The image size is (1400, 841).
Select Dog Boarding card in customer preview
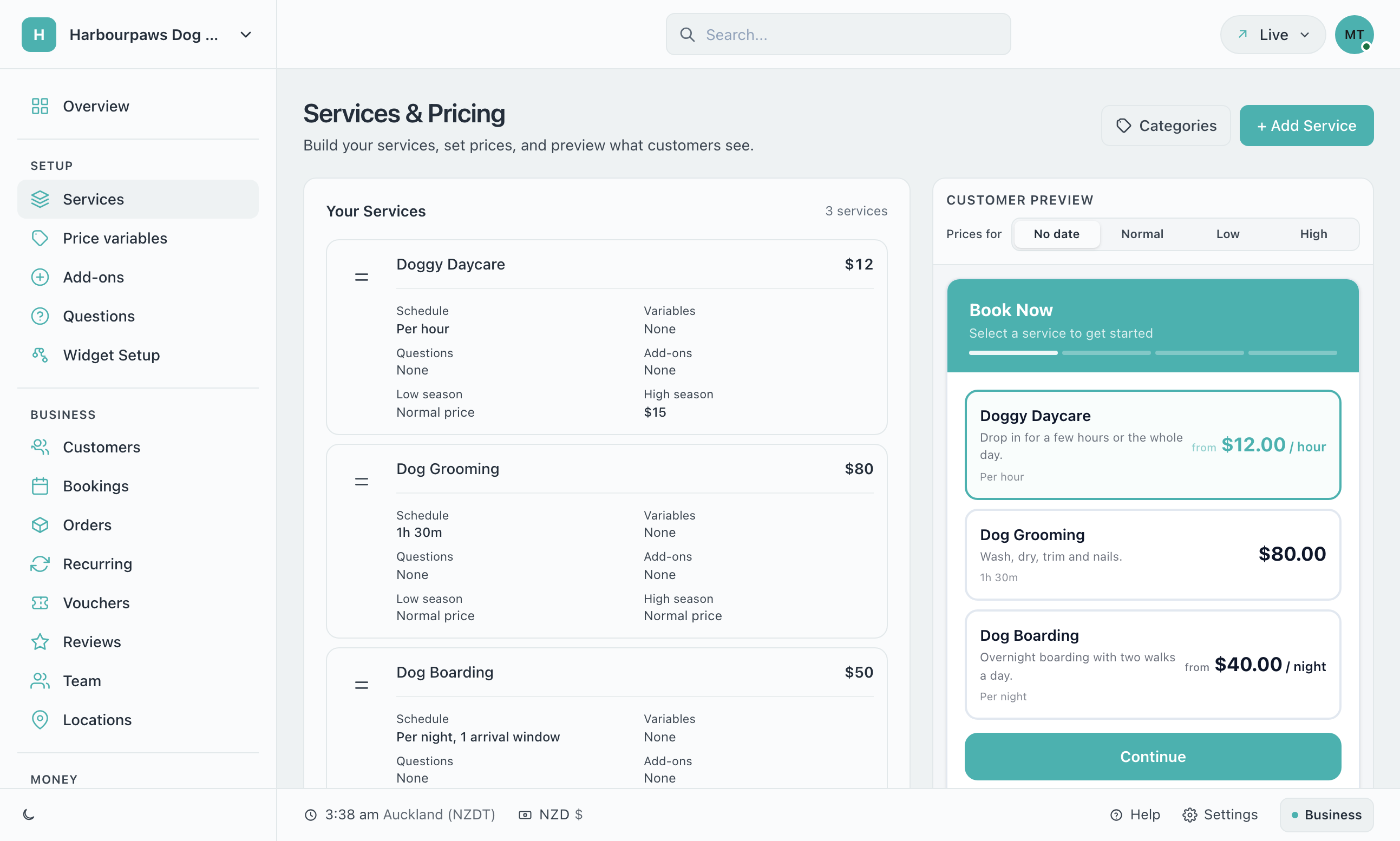tap(1153, 664)
